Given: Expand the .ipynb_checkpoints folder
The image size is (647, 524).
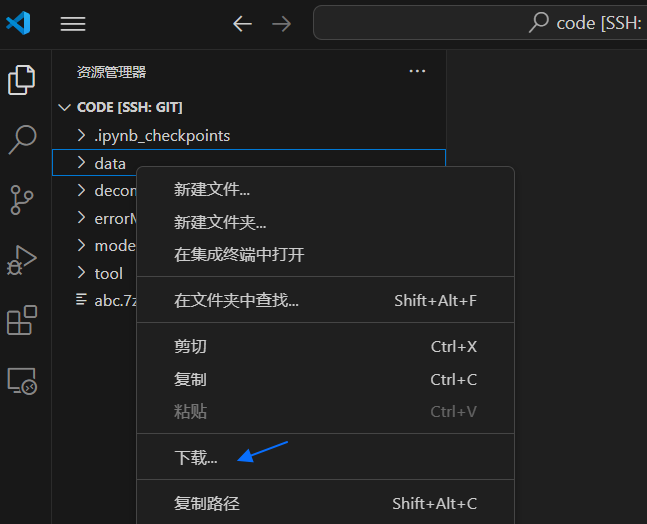Looking at the screenshot, I should coord(162,135).
